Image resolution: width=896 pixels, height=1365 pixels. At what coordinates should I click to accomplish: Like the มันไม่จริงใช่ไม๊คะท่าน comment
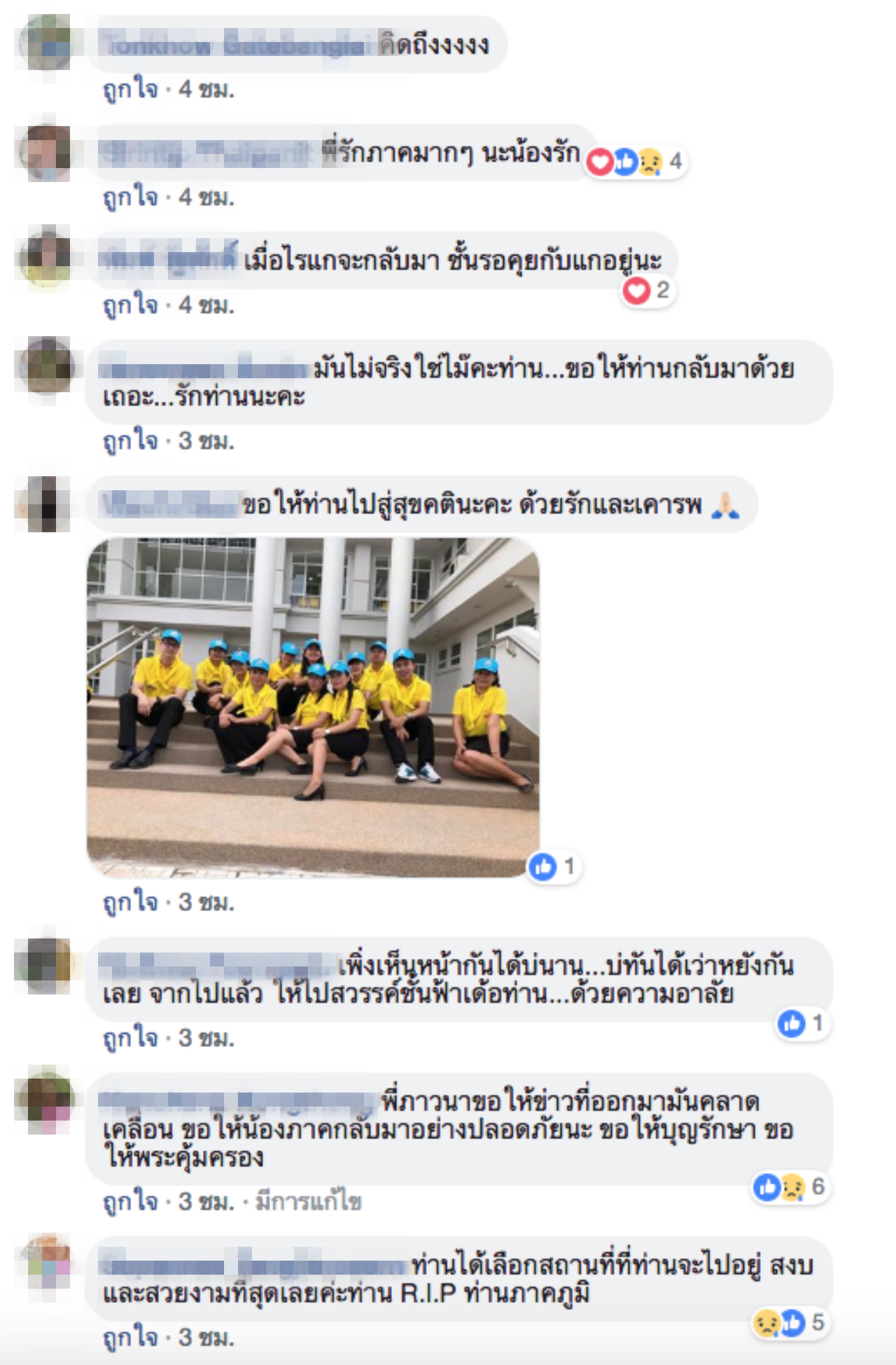tap(131, 441)
